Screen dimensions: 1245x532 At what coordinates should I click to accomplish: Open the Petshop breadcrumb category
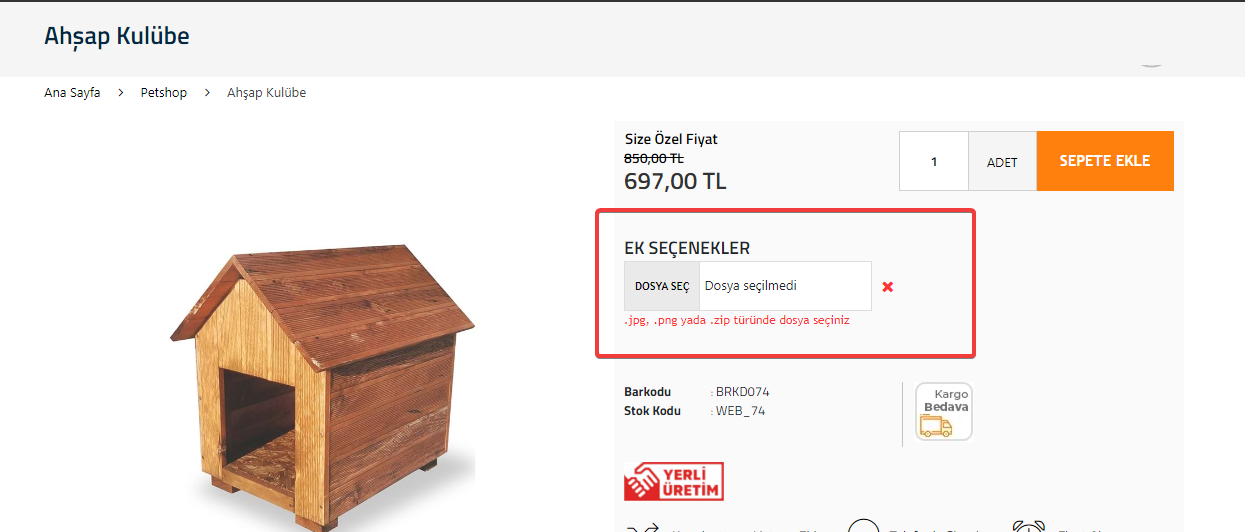163,93
